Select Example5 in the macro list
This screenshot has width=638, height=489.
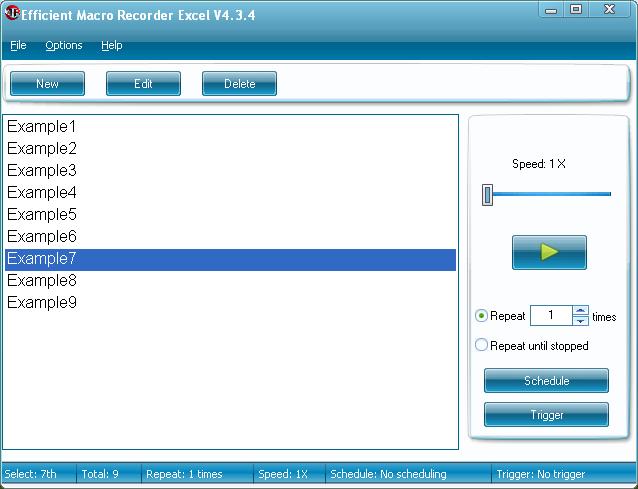pyautogui.click(x=230, y=214)
